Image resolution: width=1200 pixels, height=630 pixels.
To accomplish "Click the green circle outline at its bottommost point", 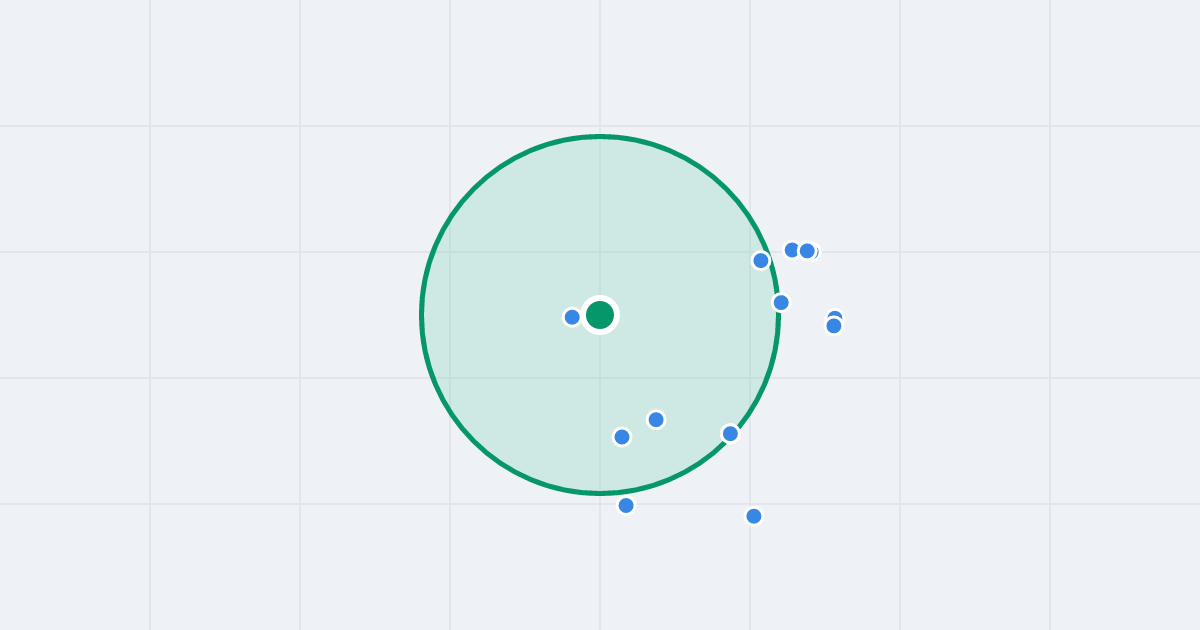I will [600, 493].
